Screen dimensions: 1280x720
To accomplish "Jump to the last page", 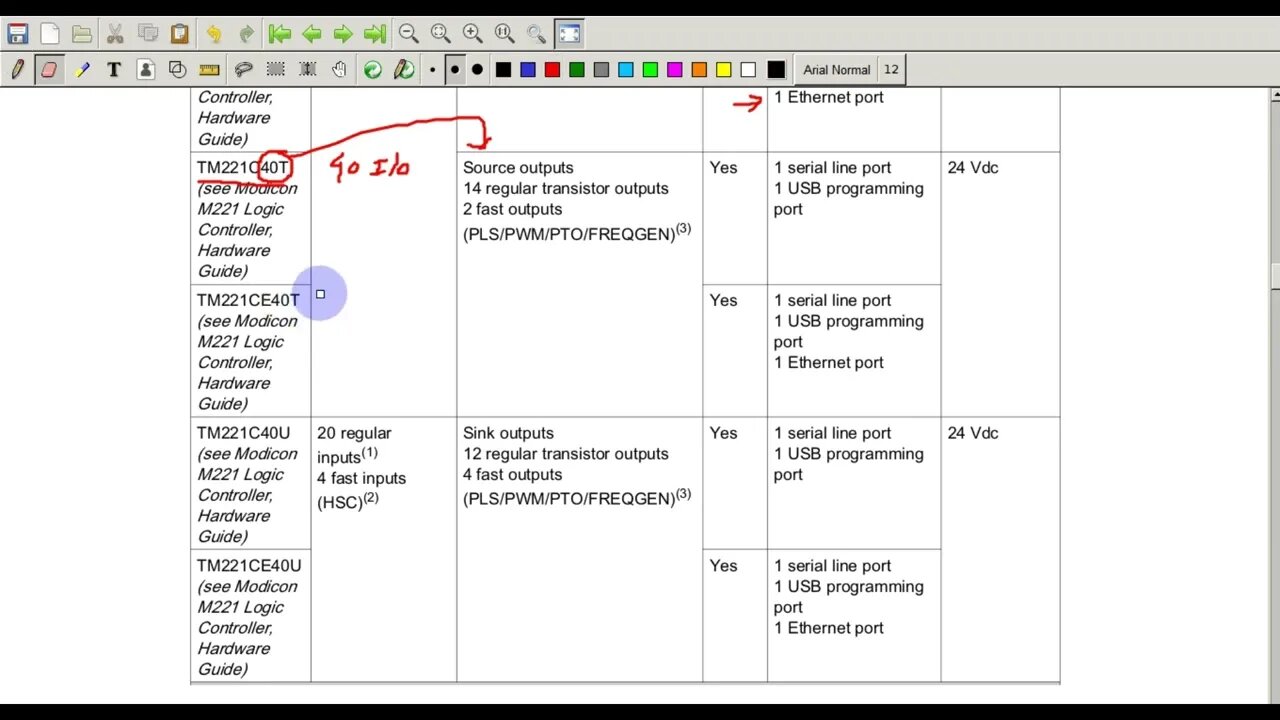I will (375, 34).
